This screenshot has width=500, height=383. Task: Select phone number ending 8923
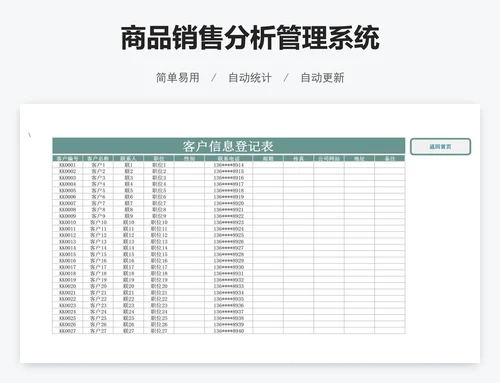(229, 222)
